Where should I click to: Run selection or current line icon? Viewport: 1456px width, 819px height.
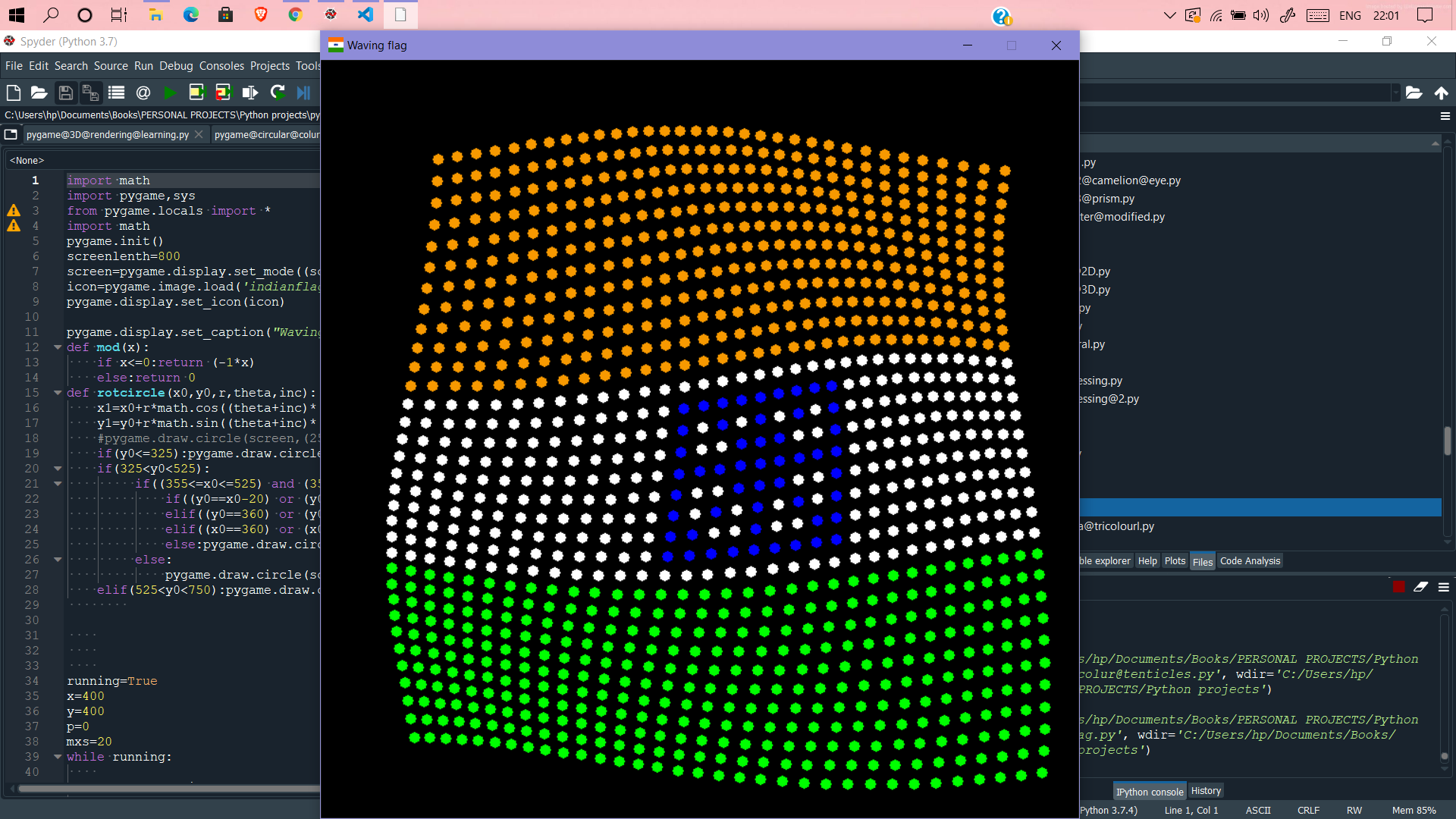click(x=249, y=93)
